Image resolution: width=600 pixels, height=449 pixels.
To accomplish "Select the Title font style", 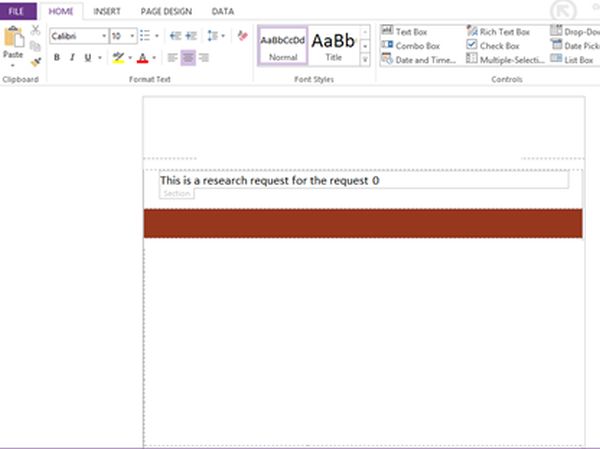I will coord(333,46).
